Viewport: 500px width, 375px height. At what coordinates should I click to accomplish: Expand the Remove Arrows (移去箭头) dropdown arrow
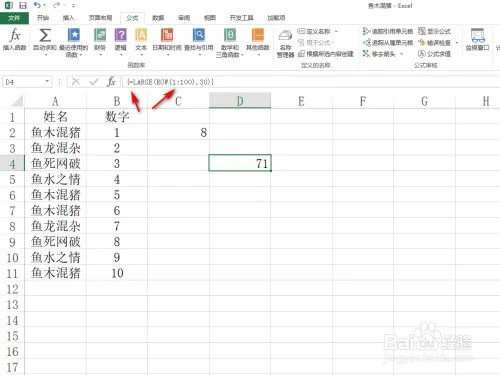coord(401,54)
